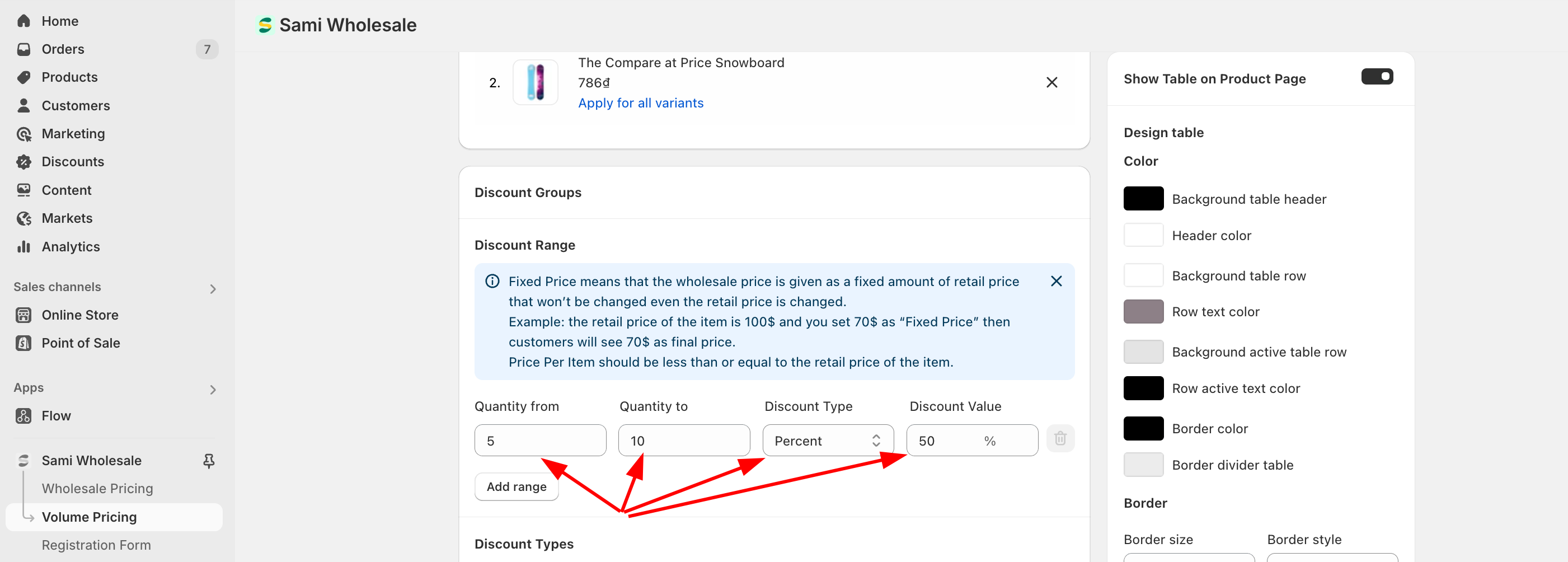
Task: Open the Background table header swatch
Action: coord(1143,199)
